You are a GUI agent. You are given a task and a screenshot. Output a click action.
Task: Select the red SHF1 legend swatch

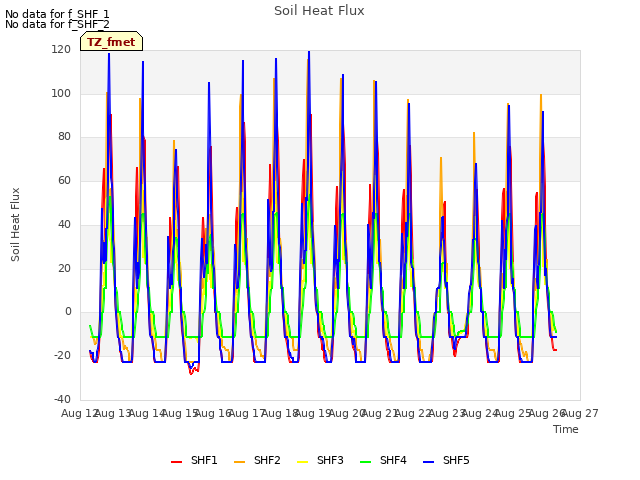tap(176, 462)
